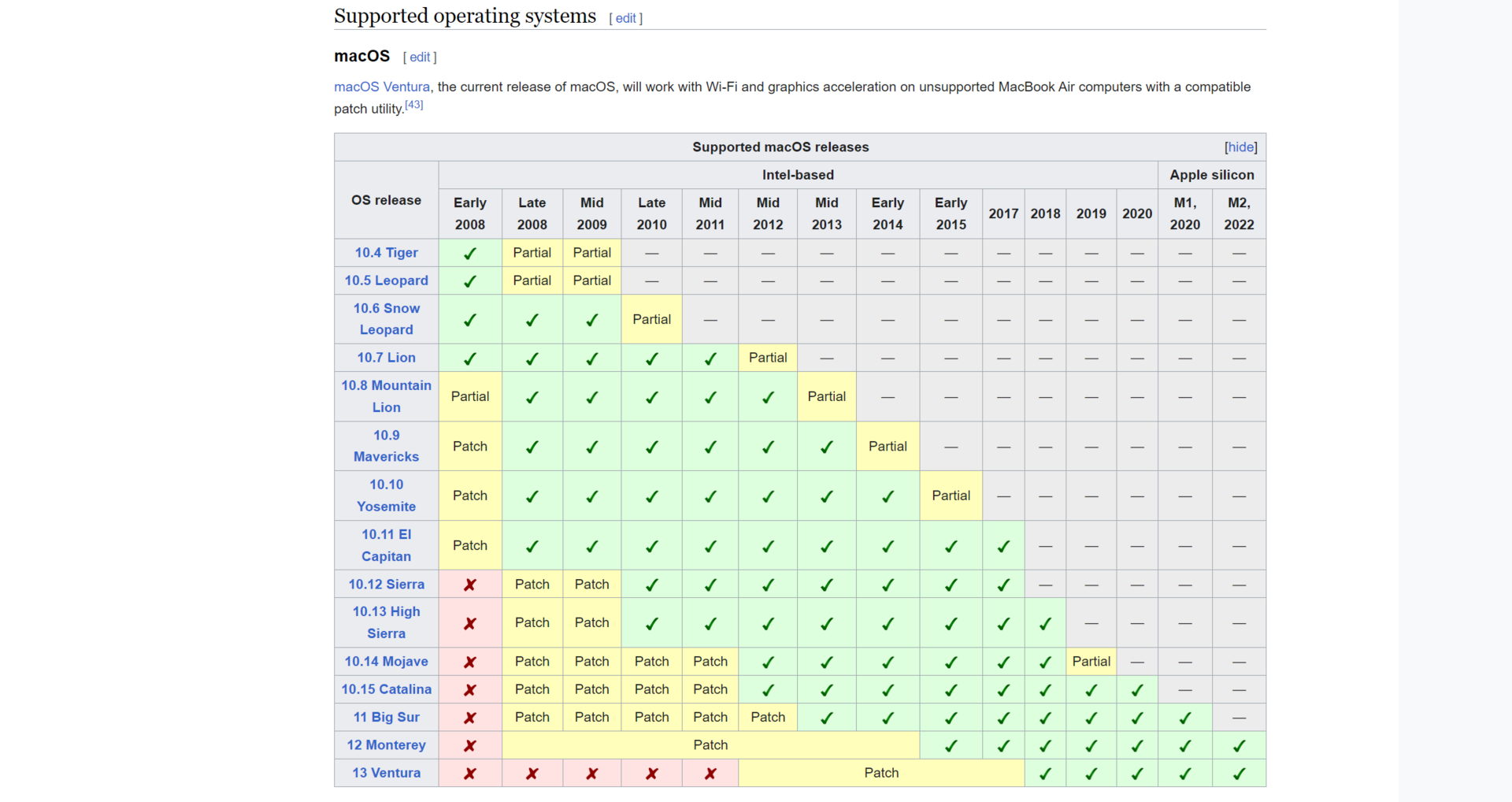1512x802 pixels.
Task: Click the Supported macOS releases table title
Action: 780,147
